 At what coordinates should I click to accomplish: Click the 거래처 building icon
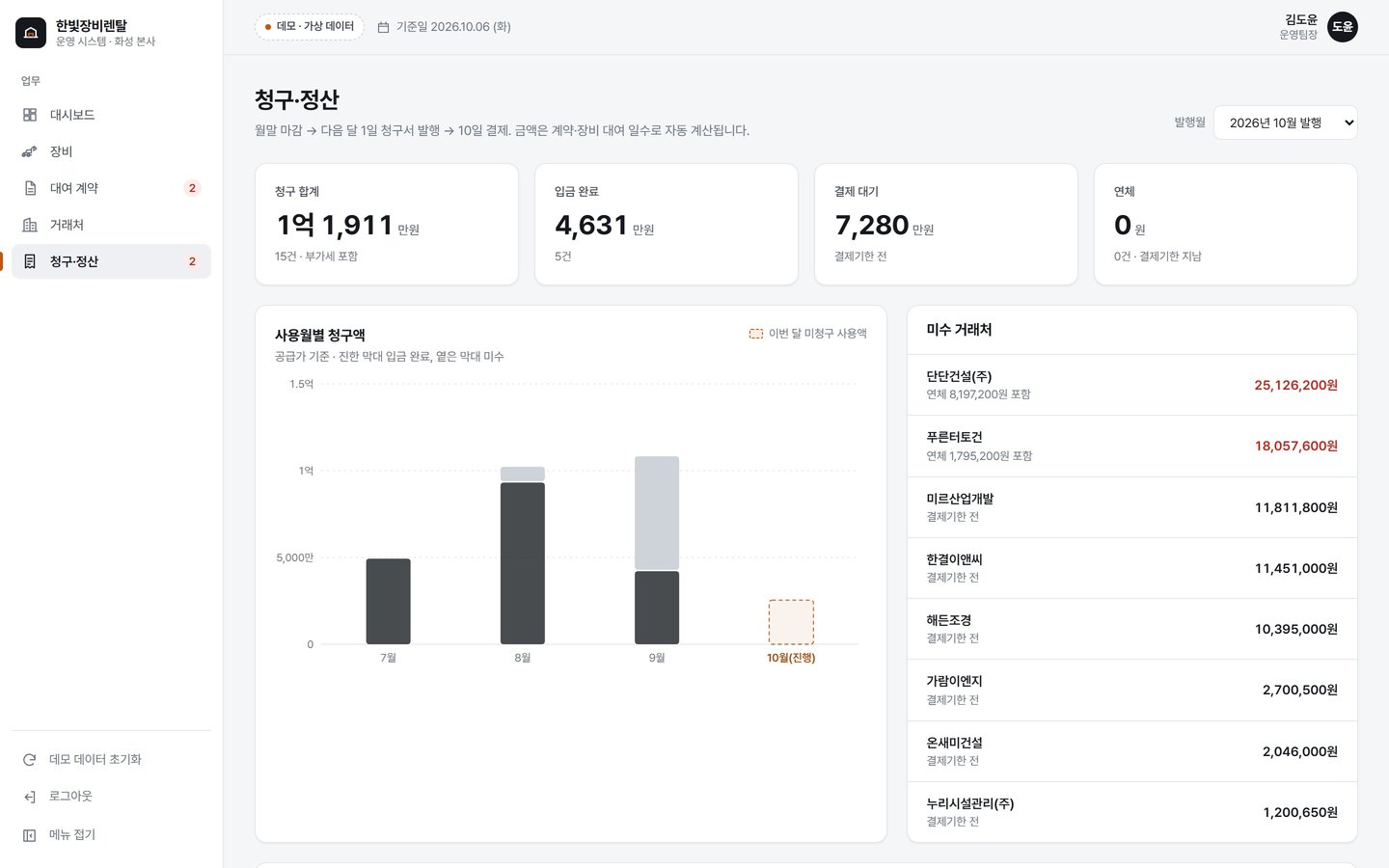30,225
